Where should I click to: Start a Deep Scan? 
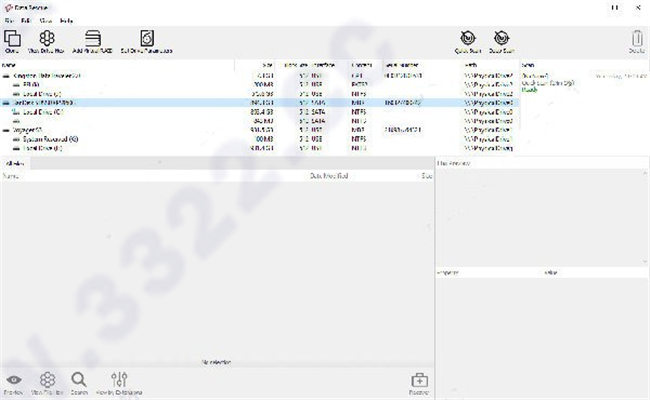point(502,39)
